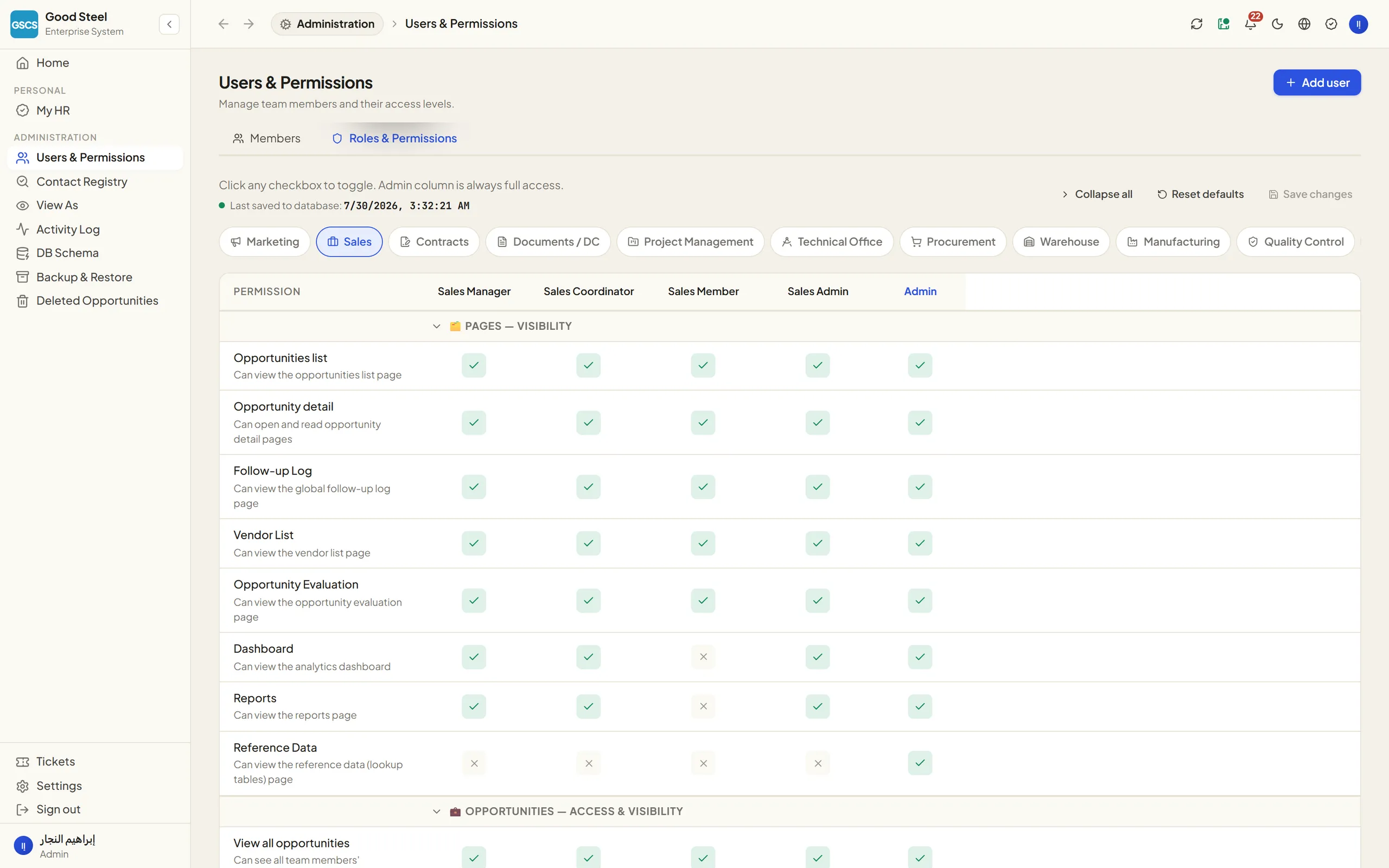Click Reset defaults label

point(1208,195)
